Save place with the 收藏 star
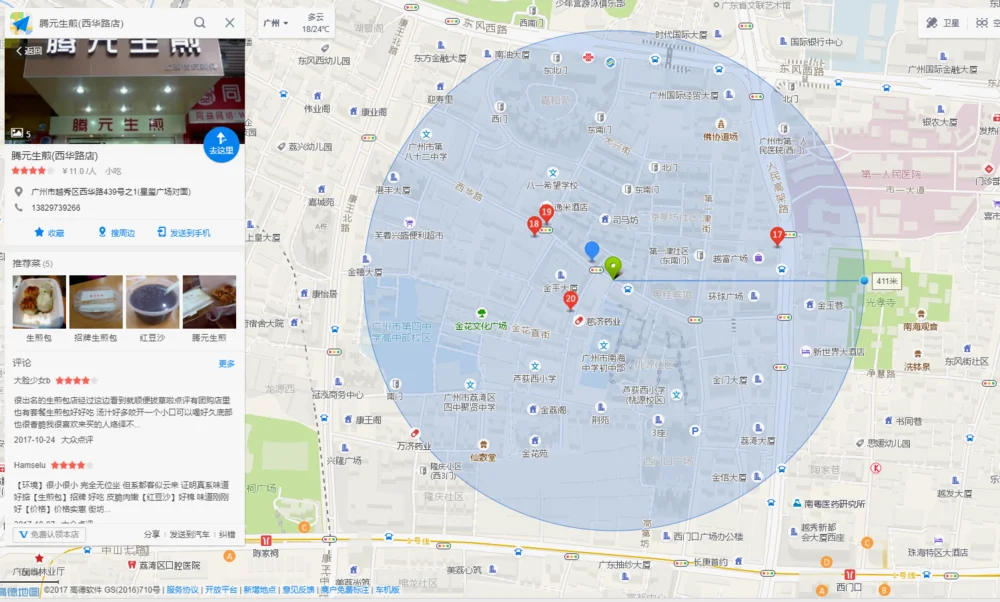This screenshot has width=1000, height=602. click(49, 233)
